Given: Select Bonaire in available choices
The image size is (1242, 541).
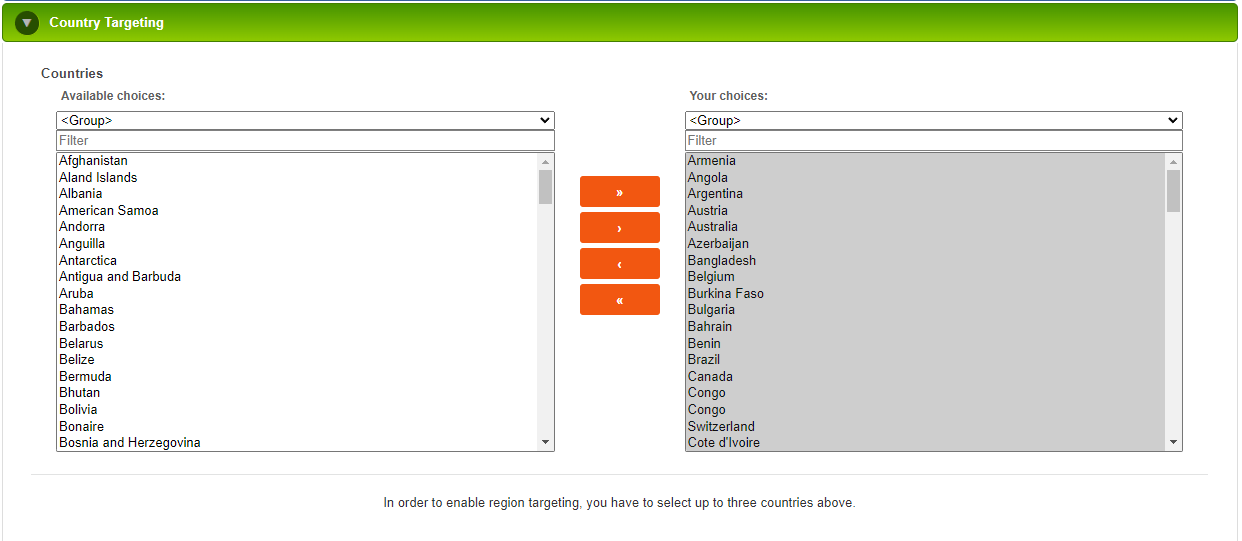Looking at the screenshot, I should pos(297,426).
